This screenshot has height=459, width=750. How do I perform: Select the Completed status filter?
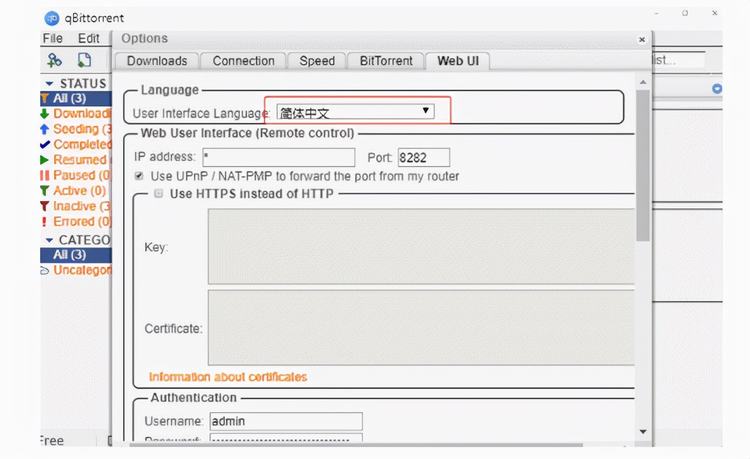(x=76, y=144)
